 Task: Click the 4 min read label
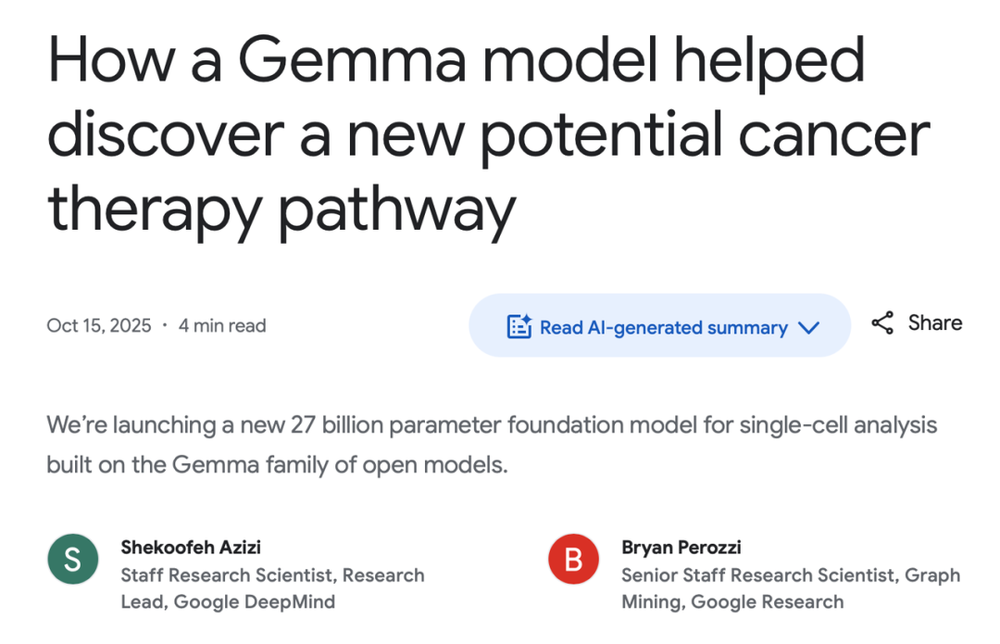coord(222,326)
